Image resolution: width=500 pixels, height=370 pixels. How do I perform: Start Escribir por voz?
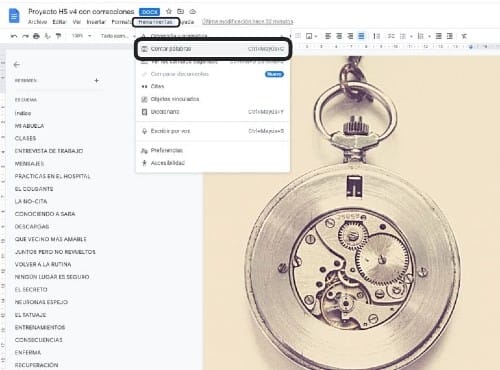[213, 131]
